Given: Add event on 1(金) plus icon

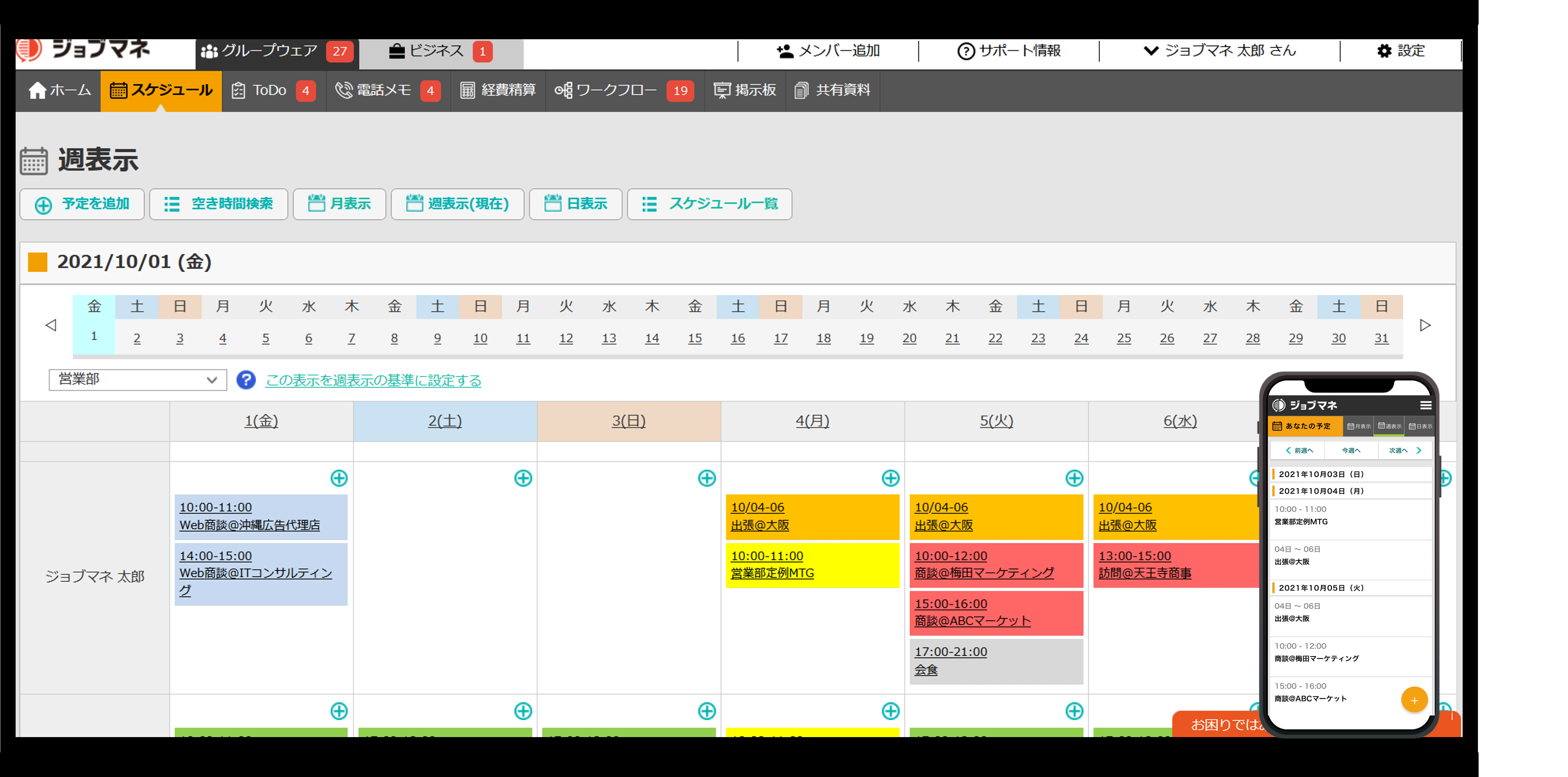Looking at the screenshot, I should [339, 478].
